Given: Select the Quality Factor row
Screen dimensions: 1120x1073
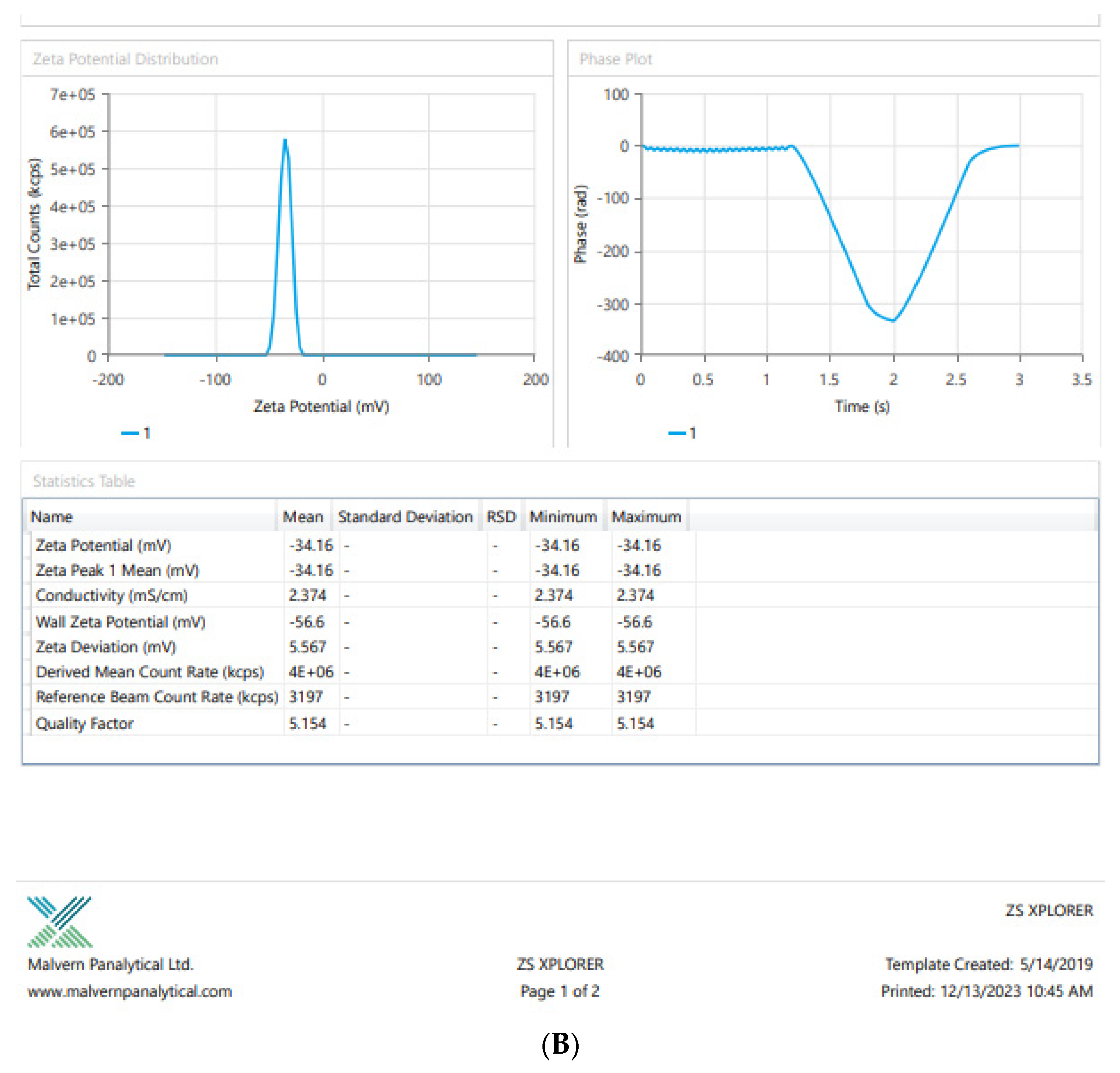Looking at the screenshot, I should tap(84, 723).
